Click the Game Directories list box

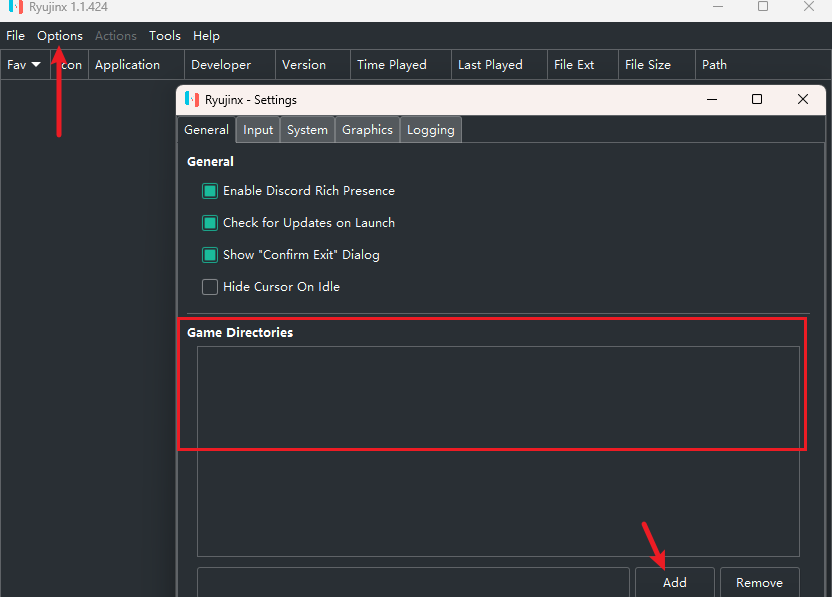pyautogui.click(x=498, y=451)
